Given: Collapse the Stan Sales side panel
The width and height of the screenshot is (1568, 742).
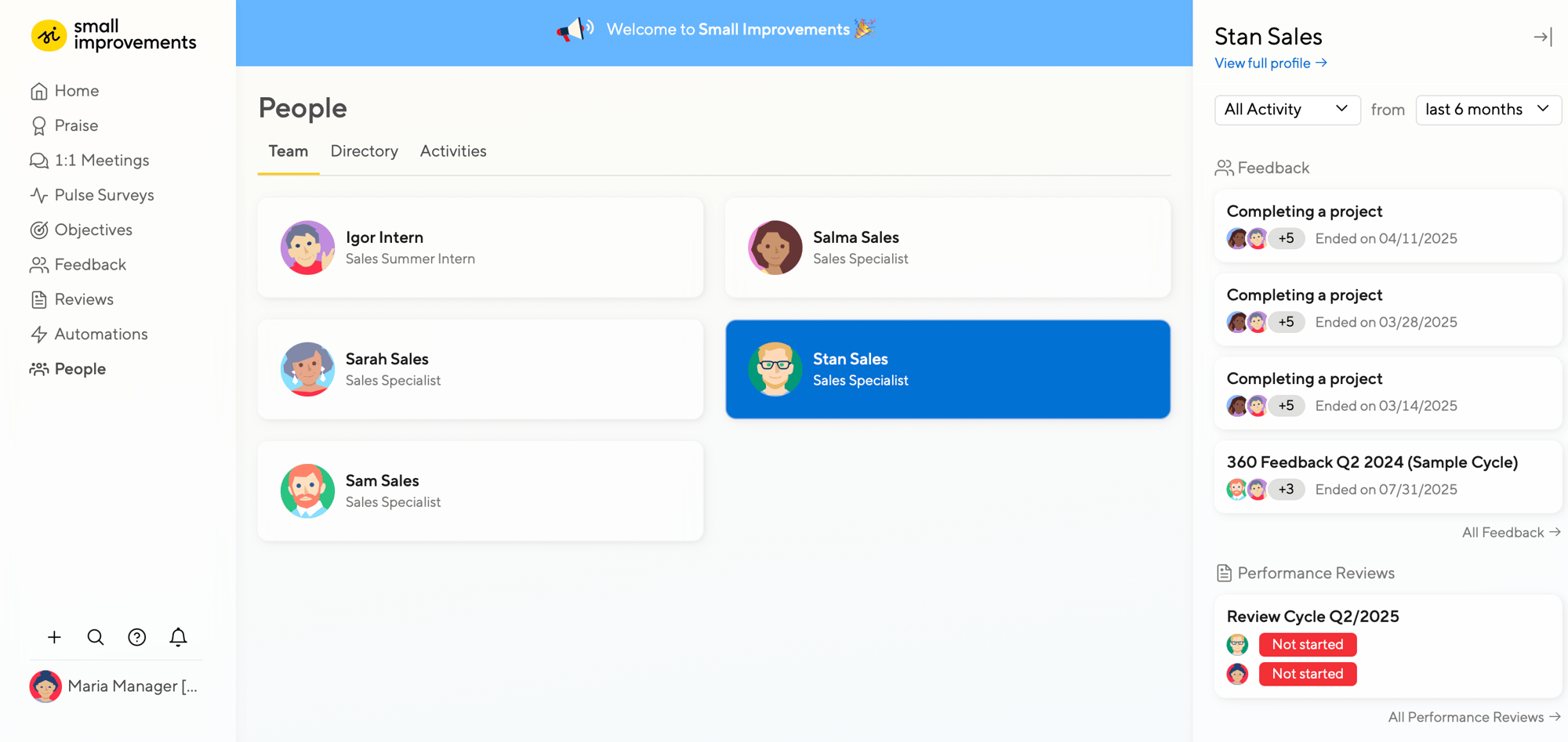Looking at the screenshot, I should (x=1542, y=37).
